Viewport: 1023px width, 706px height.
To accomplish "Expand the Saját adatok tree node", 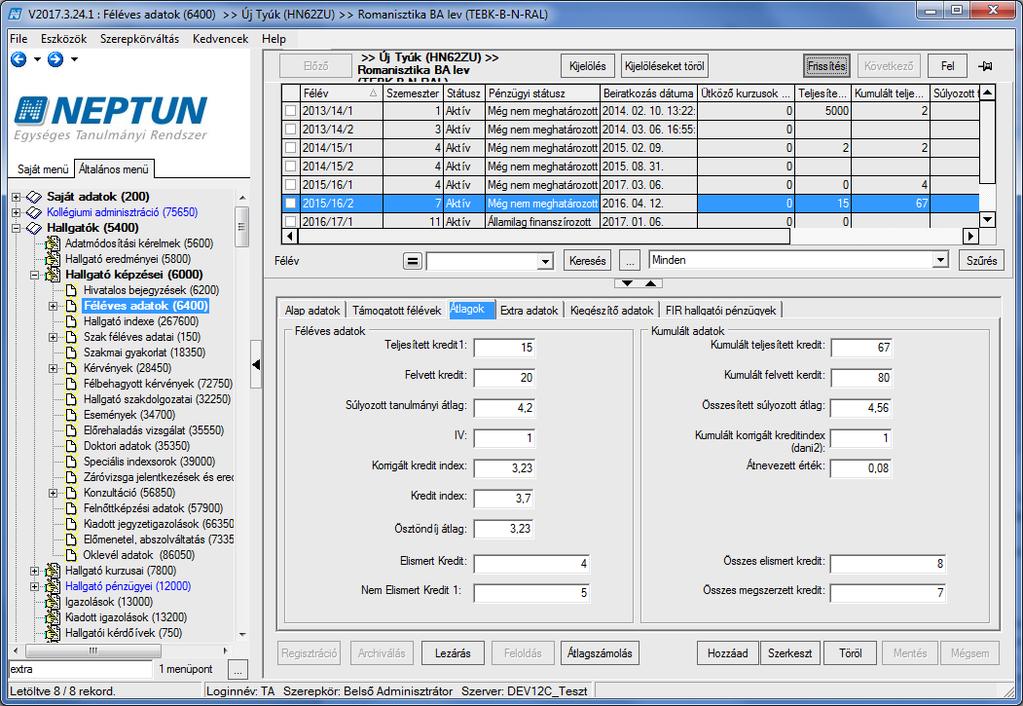I will 16,196.
